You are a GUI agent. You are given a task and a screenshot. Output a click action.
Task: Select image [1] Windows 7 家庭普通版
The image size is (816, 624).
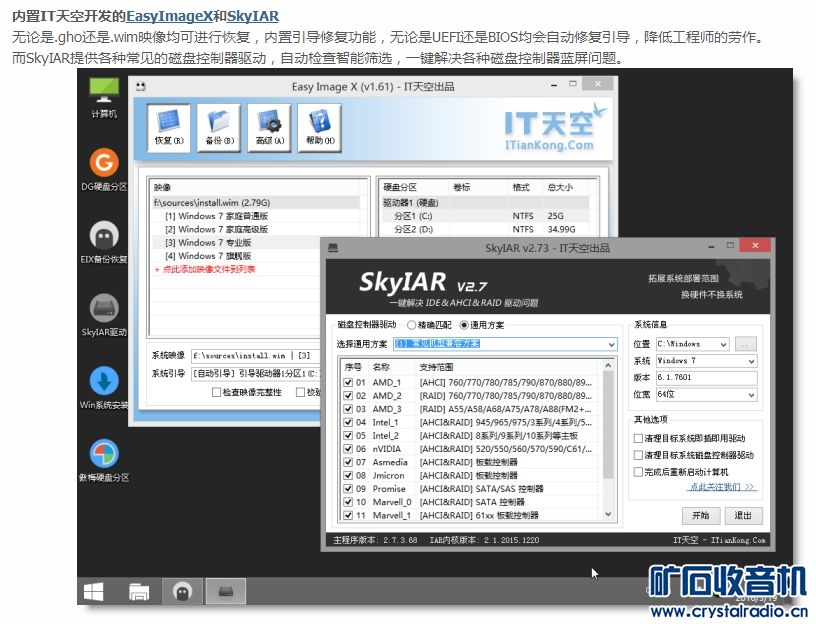pos(216,216)
